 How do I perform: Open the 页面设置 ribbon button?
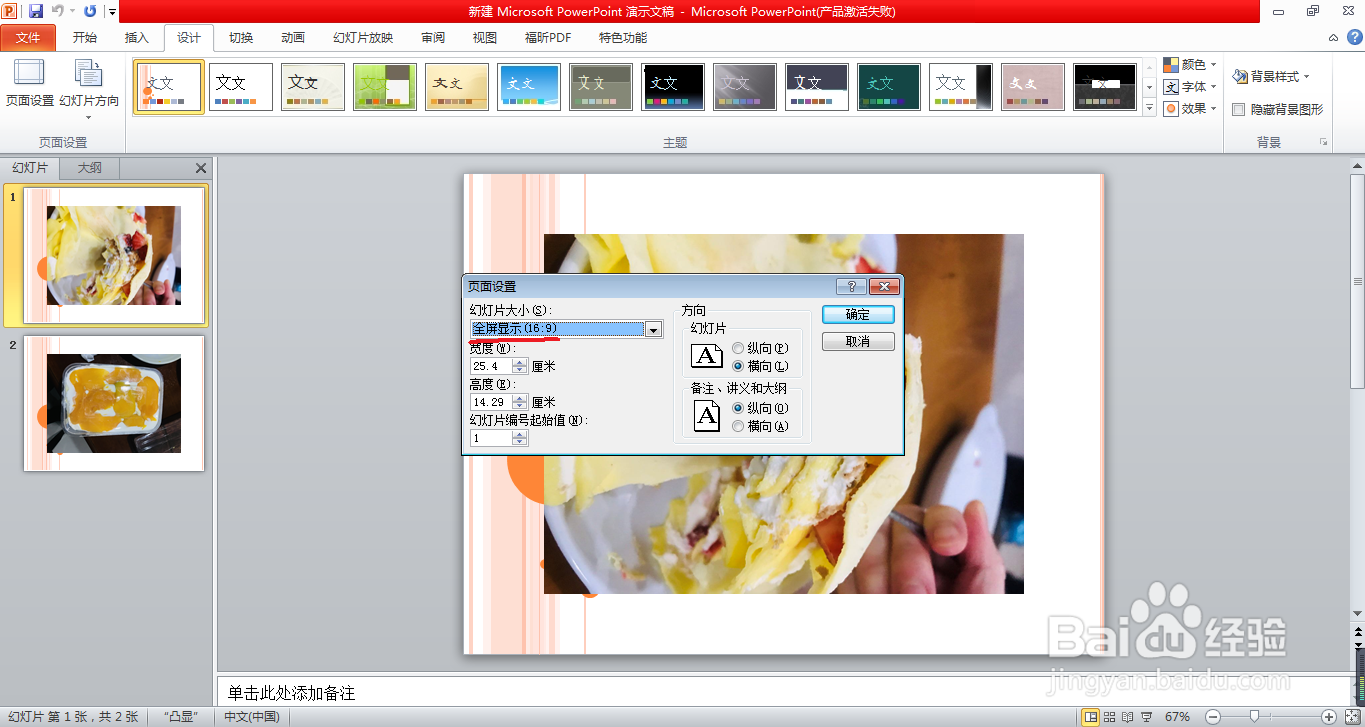(x=30, y=83)
